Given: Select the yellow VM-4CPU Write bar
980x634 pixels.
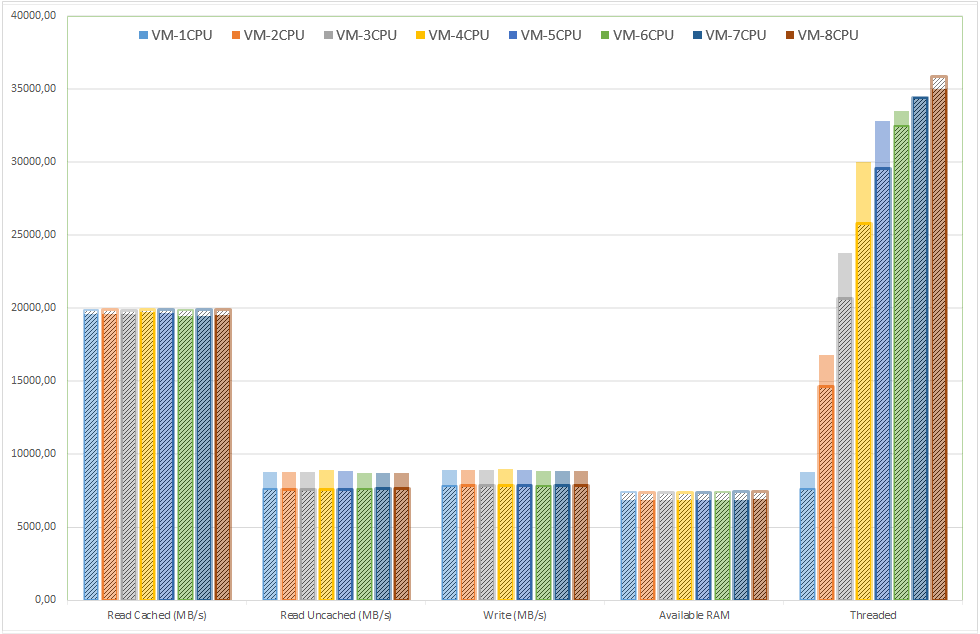Looking at the screenshot, I should (x=506, y=535).
